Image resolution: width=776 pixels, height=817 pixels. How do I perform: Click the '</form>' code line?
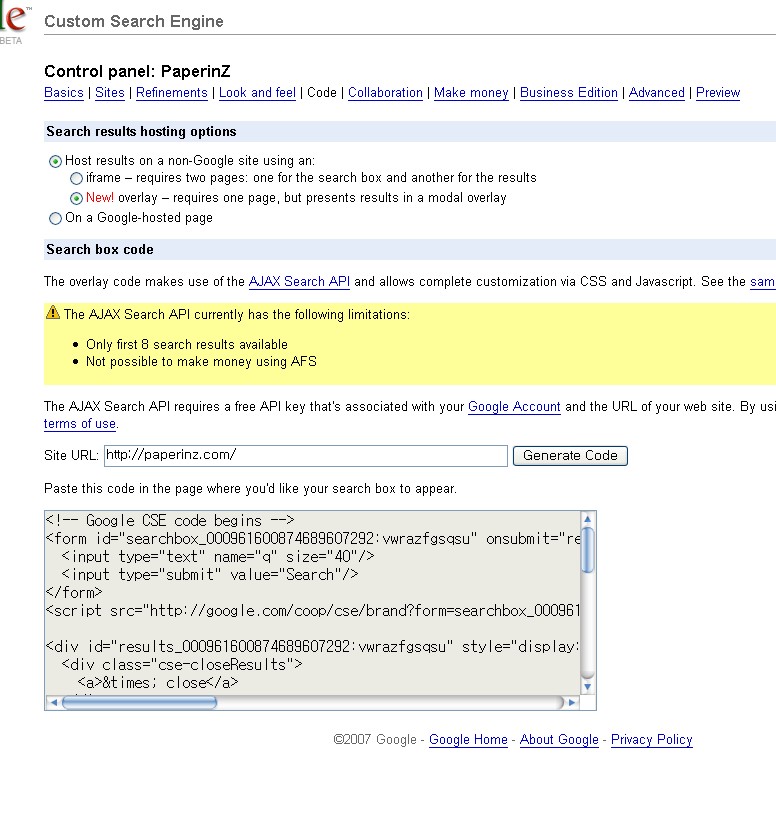[x=73, y=593]
